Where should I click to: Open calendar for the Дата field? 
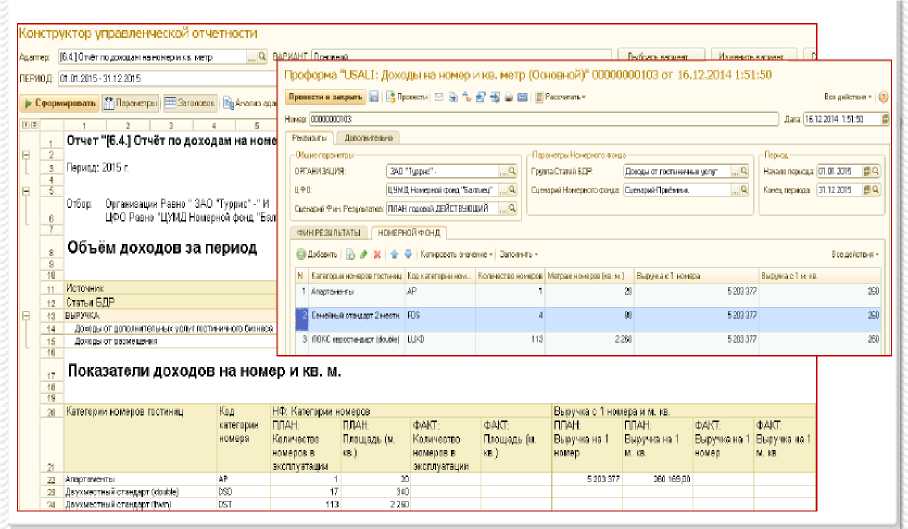(x=883, y=119)
